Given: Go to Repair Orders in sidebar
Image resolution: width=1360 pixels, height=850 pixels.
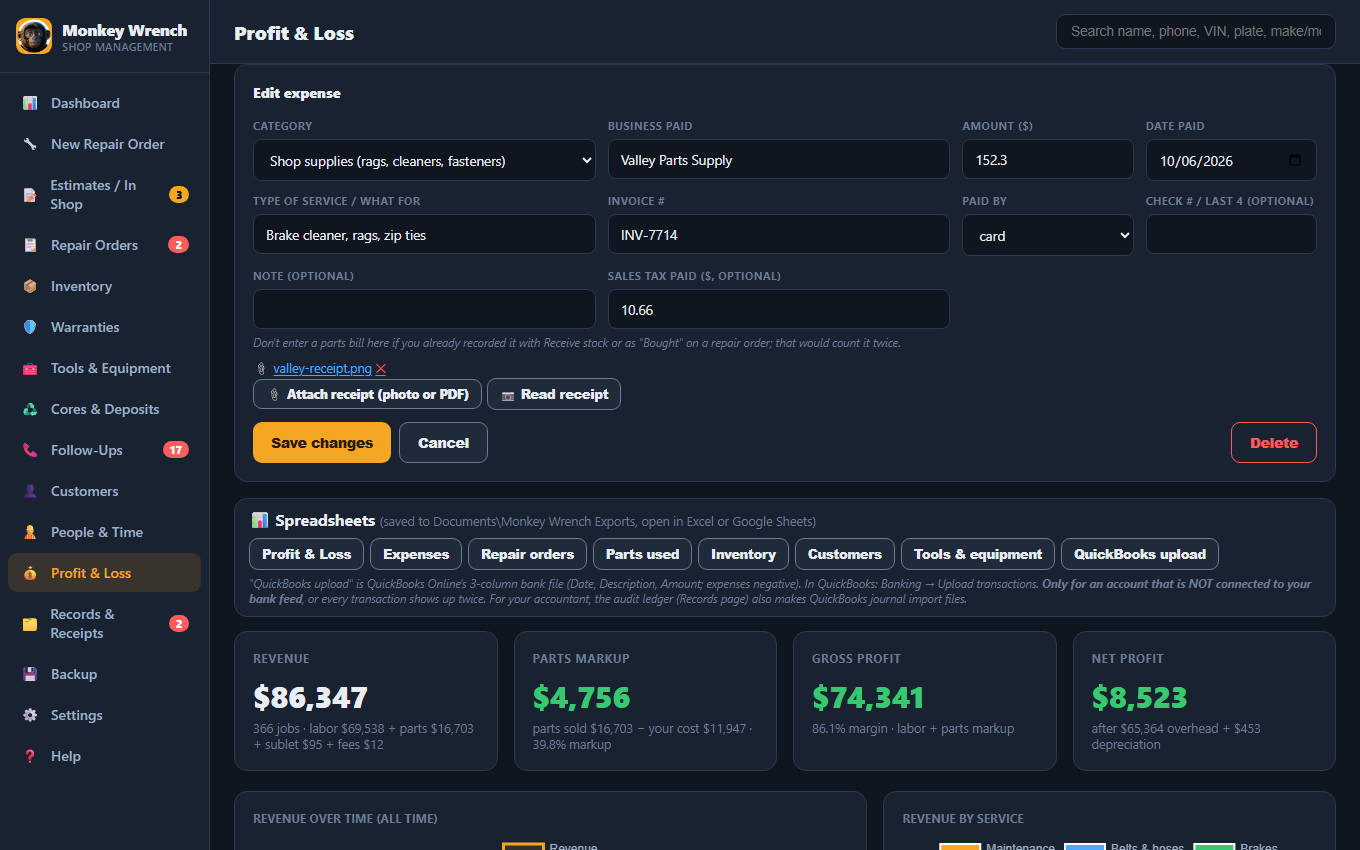Looking at the screenshot, I should (104, 245).
